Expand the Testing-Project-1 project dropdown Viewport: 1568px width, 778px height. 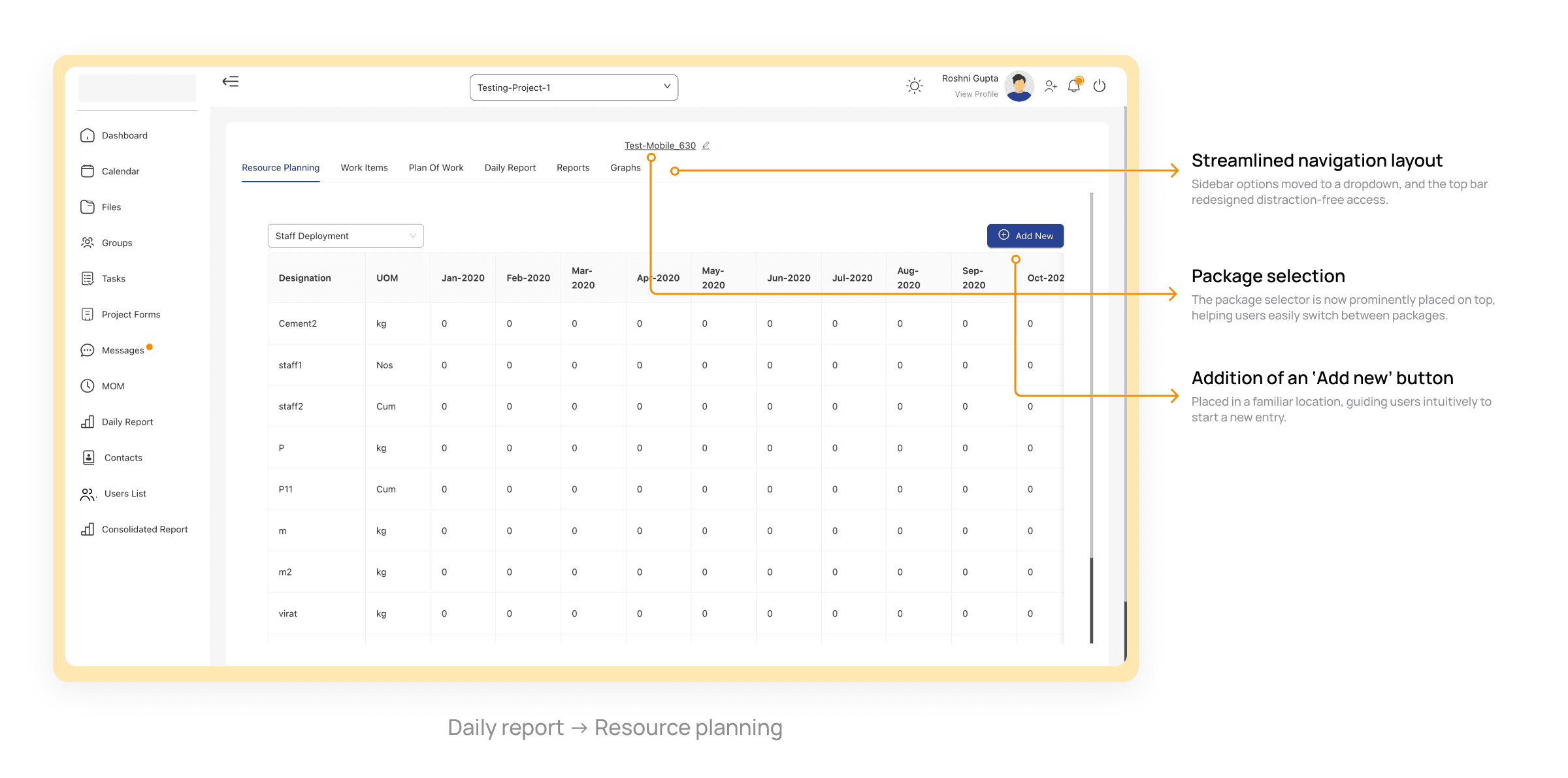point(574,88)
